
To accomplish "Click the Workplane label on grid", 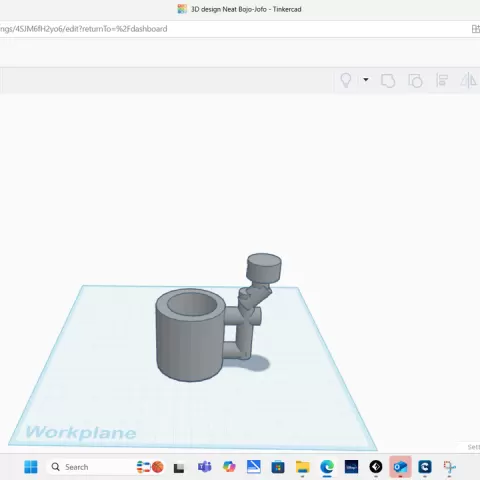I will pyautogui.click(x=81, y=432).
